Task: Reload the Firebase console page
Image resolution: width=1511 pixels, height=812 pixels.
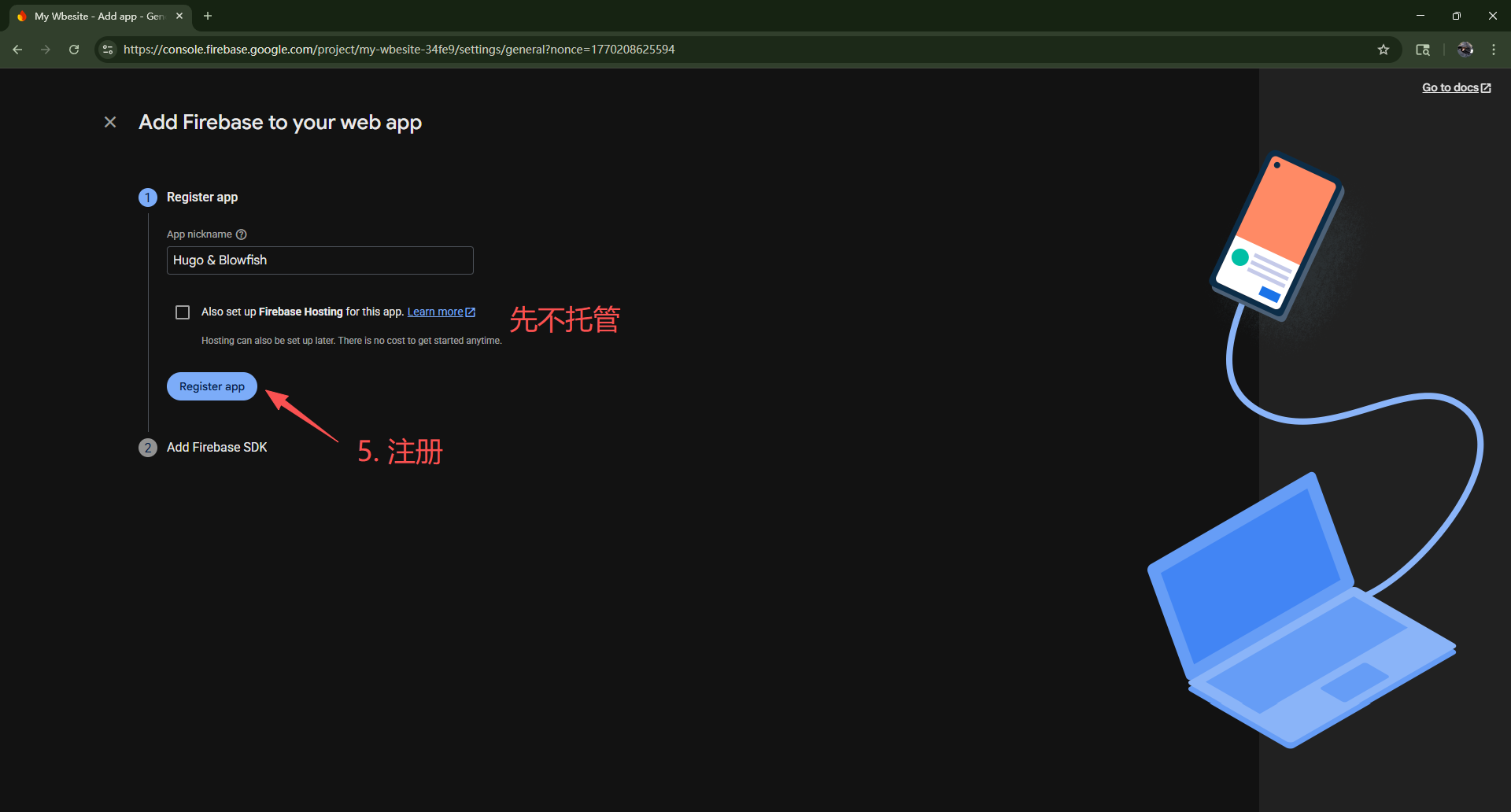Action: point(74,50)
